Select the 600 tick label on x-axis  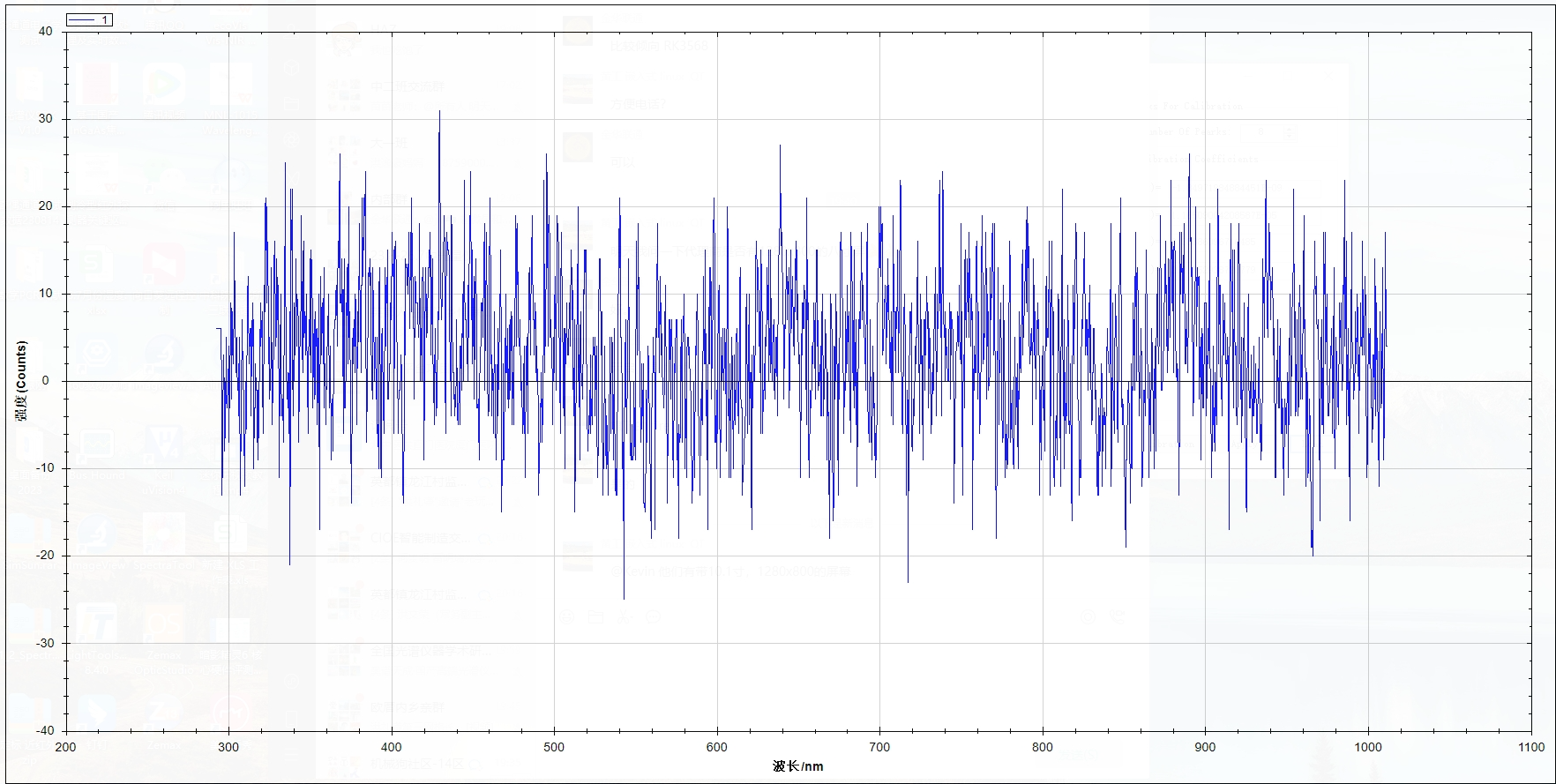click(717, 747)
